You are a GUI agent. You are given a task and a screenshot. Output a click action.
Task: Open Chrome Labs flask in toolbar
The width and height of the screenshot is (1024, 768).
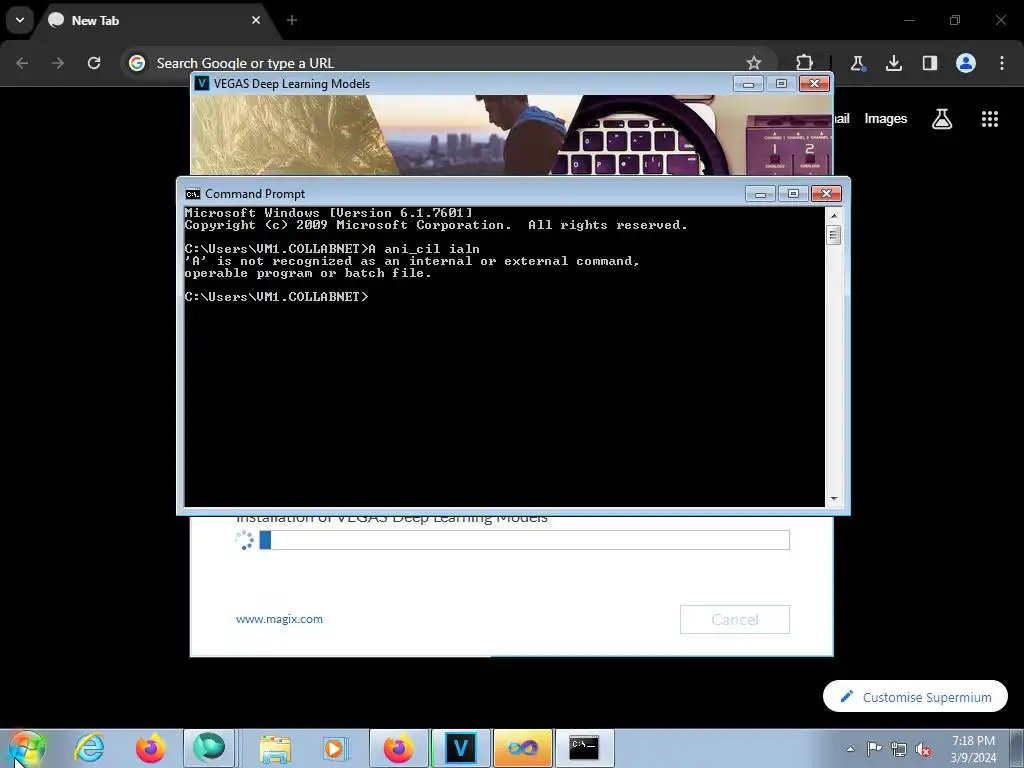point(857,63)
